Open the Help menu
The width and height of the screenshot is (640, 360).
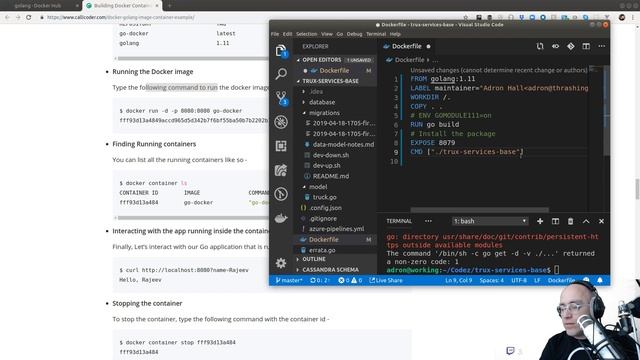coord(395,34)
